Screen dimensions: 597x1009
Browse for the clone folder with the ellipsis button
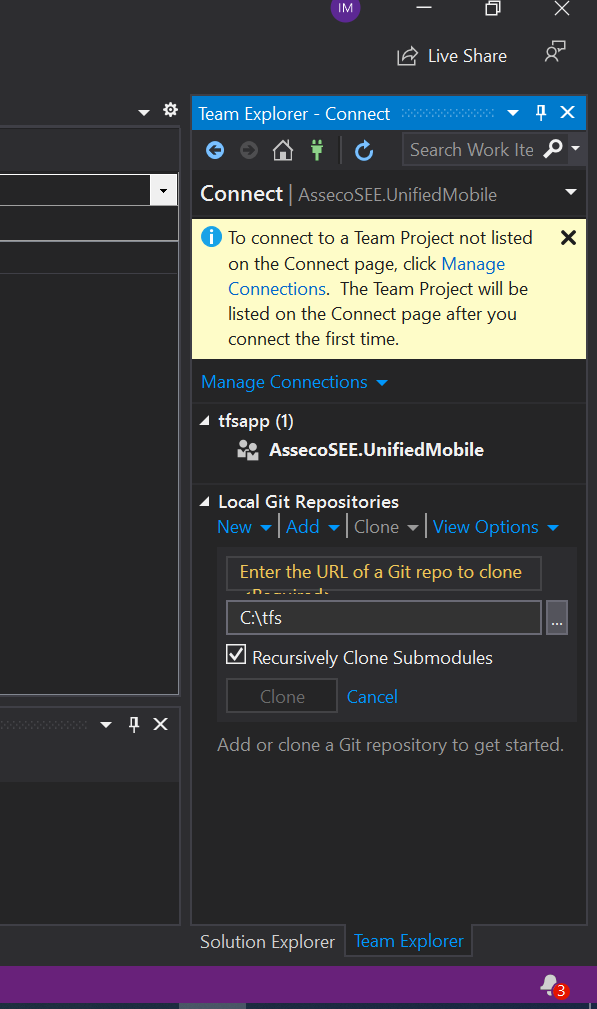[557, 618]
